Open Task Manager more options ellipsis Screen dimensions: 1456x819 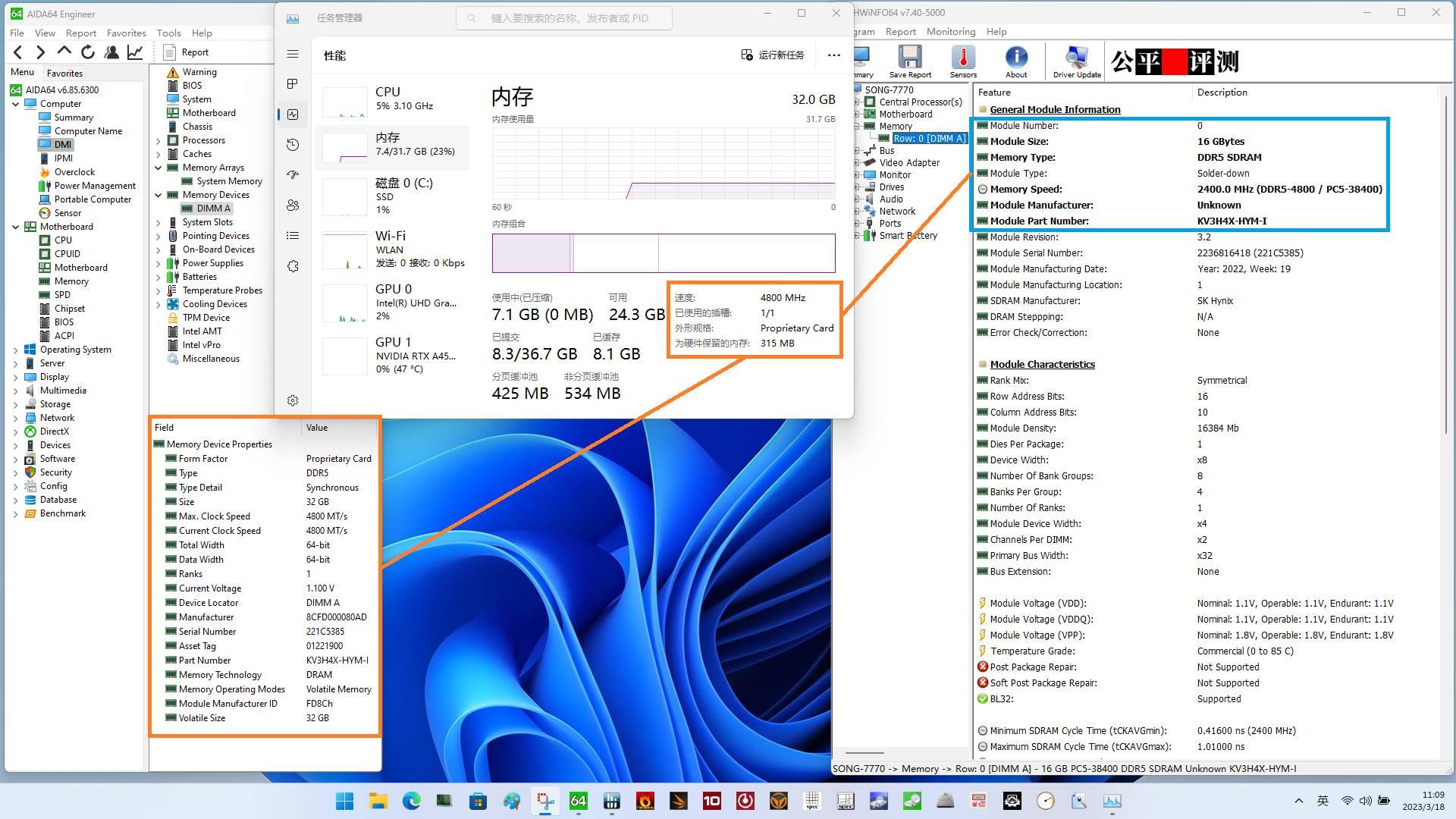pyautogui.click(x=833, y=55)
